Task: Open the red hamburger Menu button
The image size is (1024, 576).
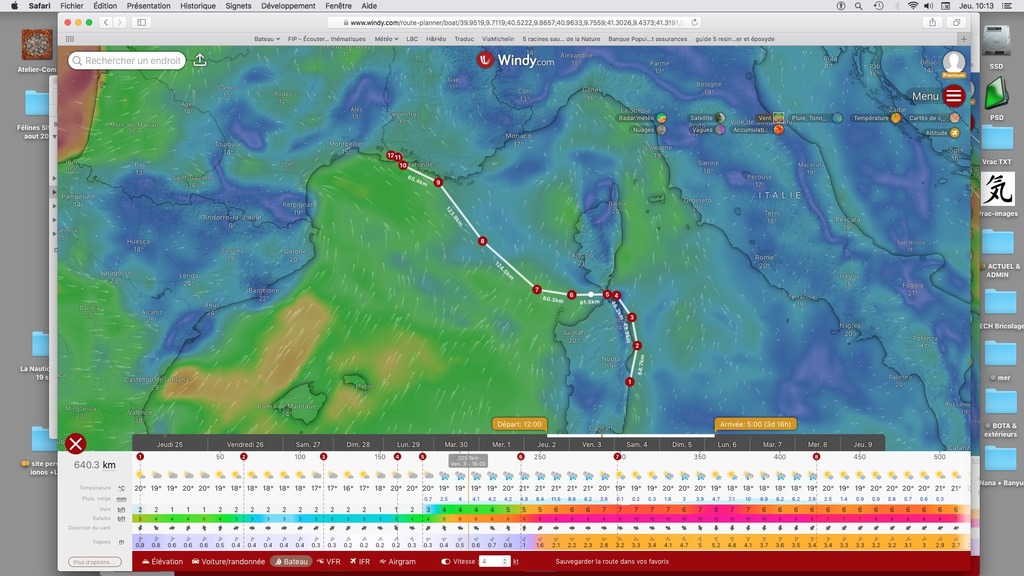Action: [x=954, y=96]
